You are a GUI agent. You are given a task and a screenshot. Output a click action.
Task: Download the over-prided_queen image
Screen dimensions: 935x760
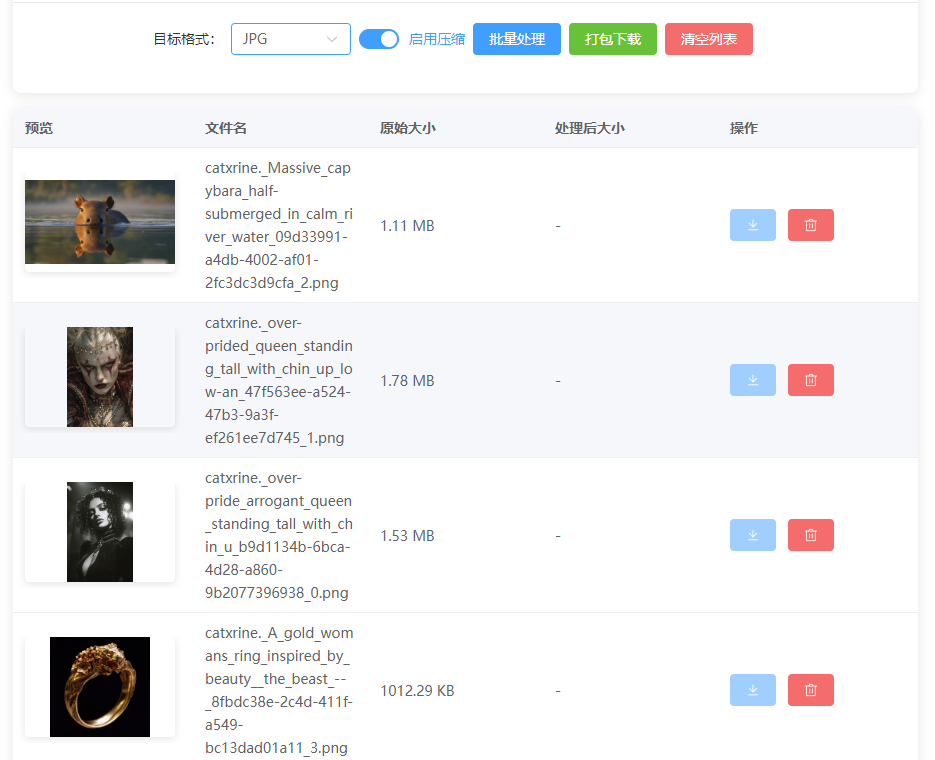(753, 380)
